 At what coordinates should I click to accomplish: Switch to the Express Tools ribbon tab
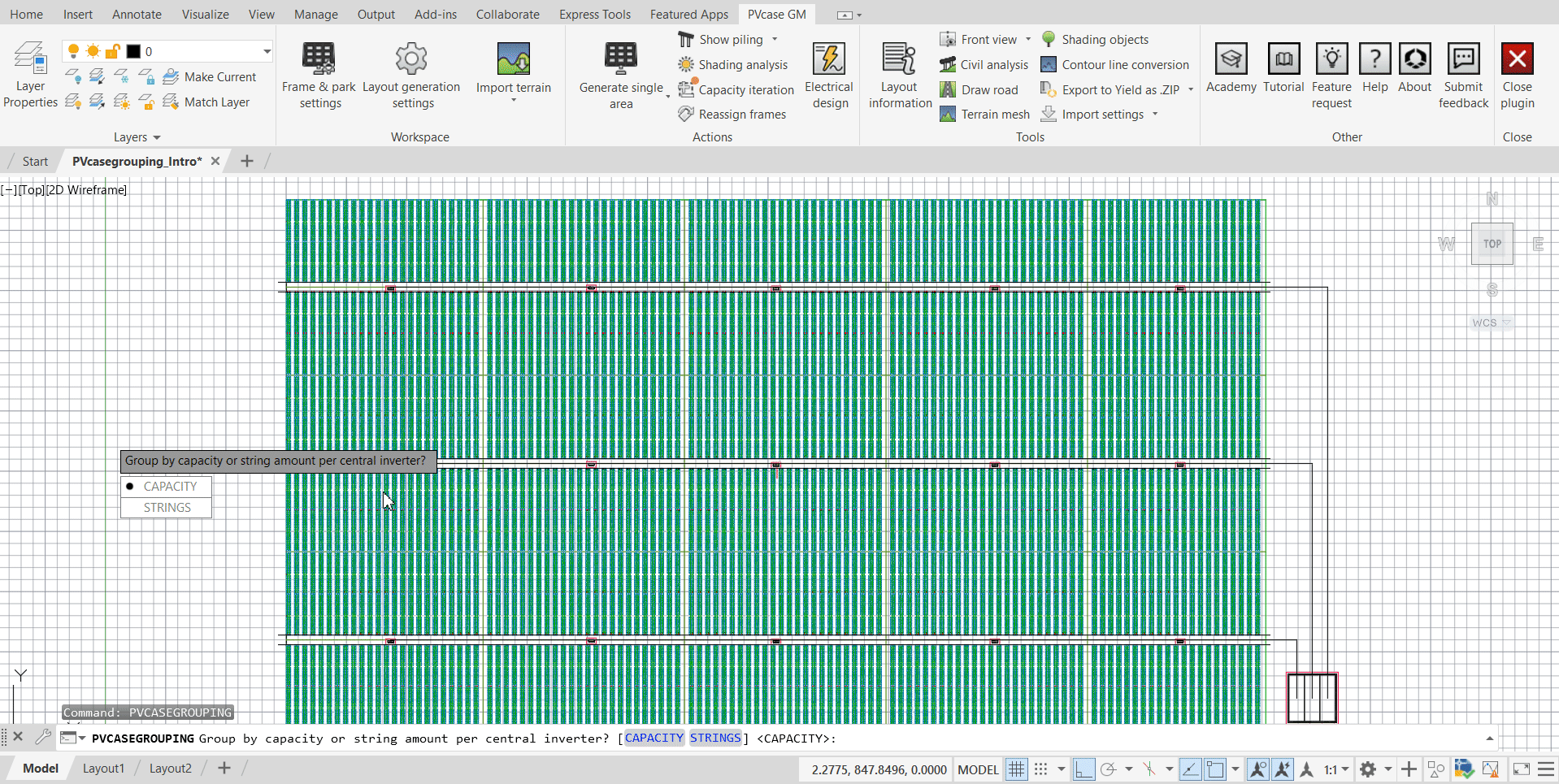(x=594, y=15)
